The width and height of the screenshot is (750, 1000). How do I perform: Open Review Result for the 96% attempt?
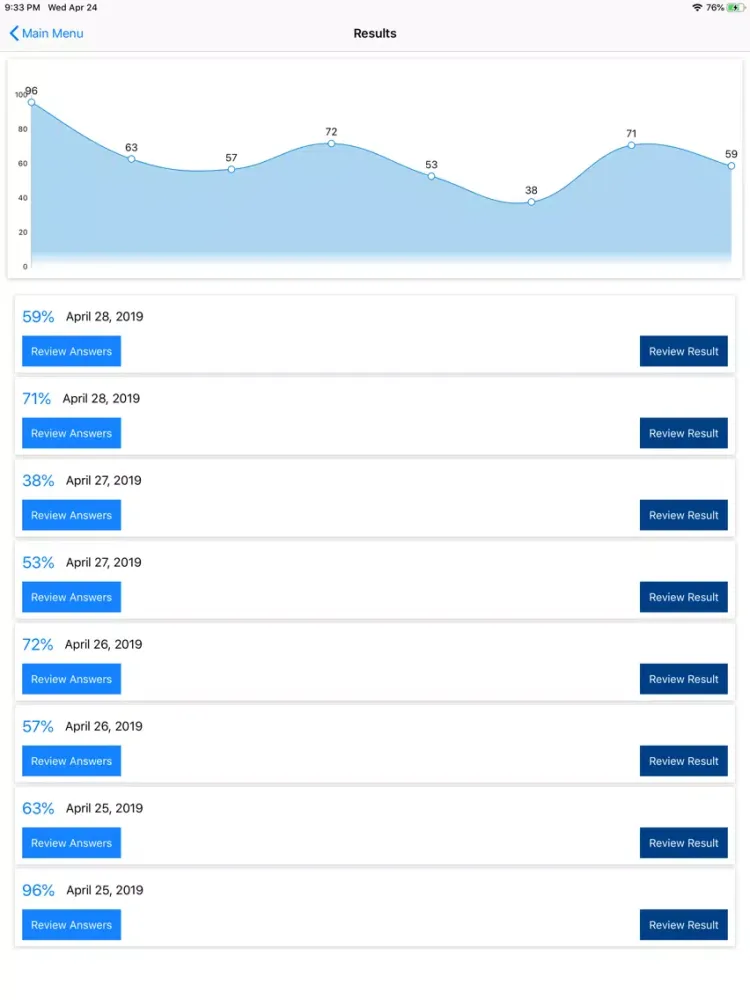click(683, 925)
